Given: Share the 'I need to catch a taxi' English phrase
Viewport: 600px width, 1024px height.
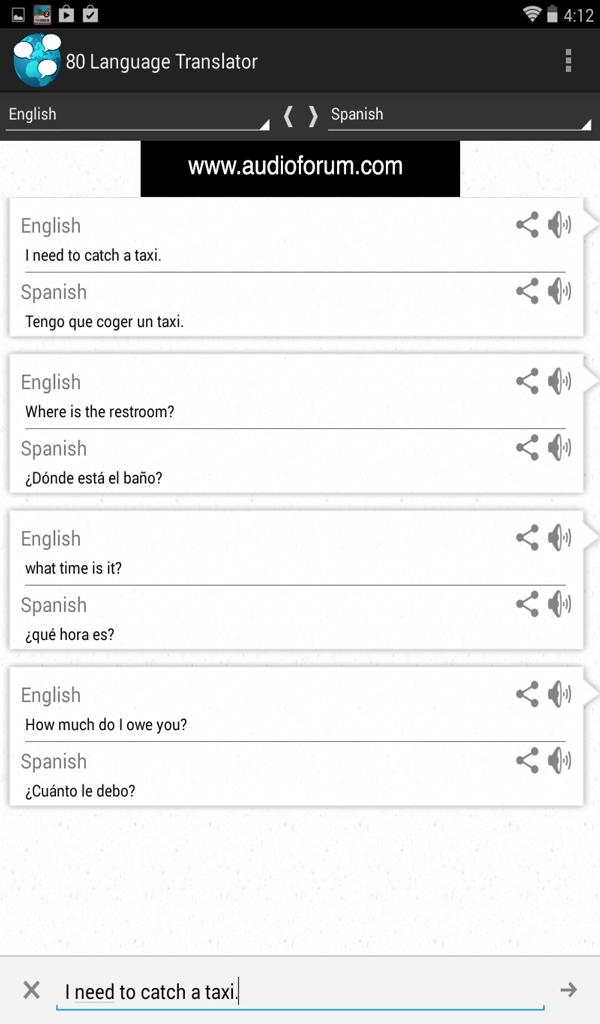Looking at the screenshot, I should click(527, 225).
